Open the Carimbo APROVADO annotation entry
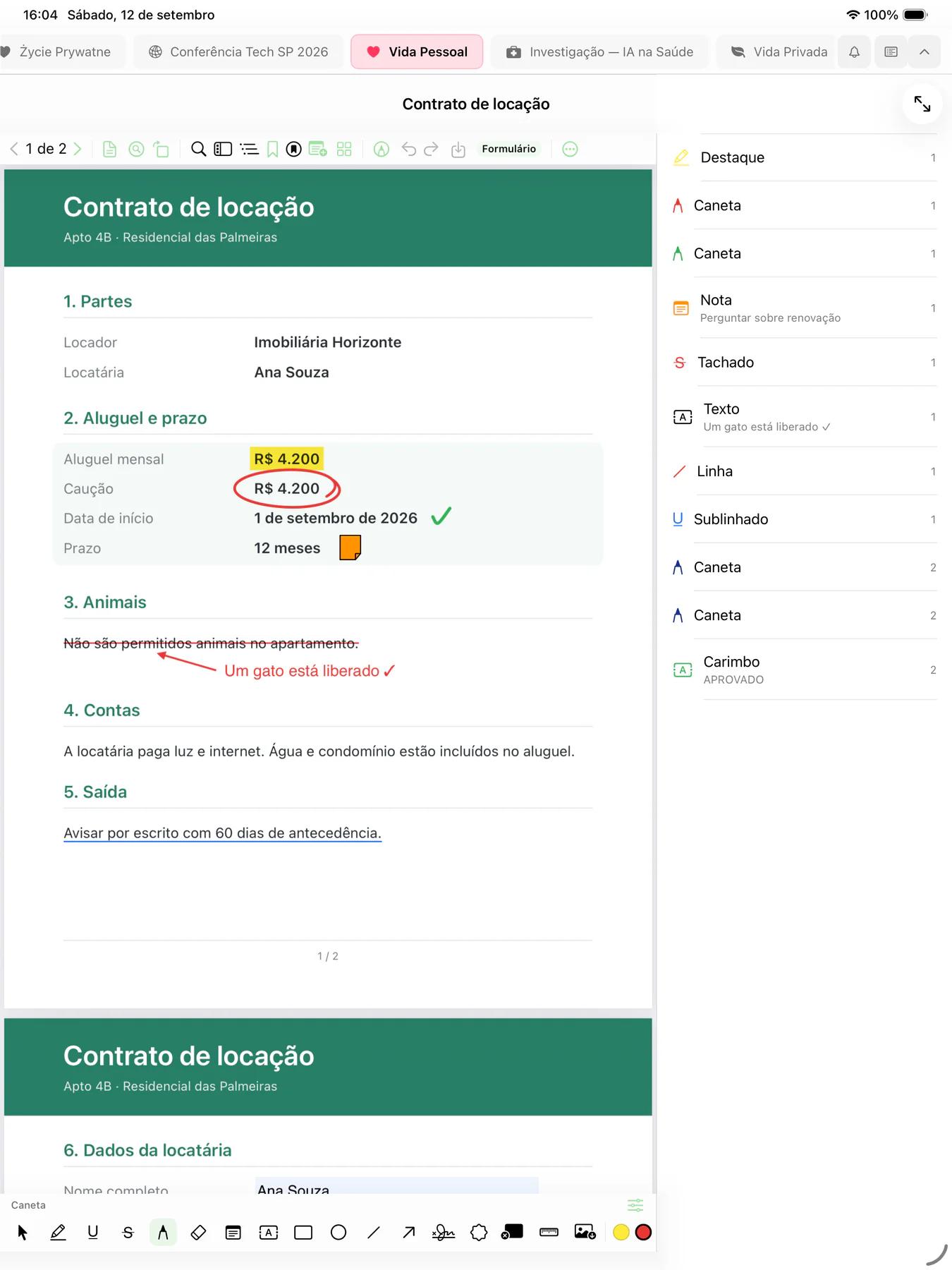Viewport: 952px width, 1270px height. point(805,670)
